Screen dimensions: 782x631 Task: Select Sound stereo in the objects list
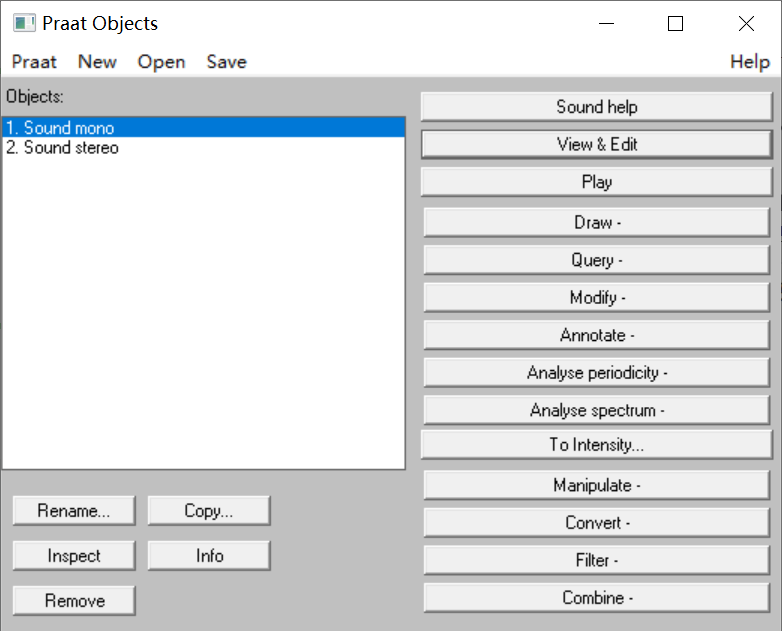(x=62, y=148)
